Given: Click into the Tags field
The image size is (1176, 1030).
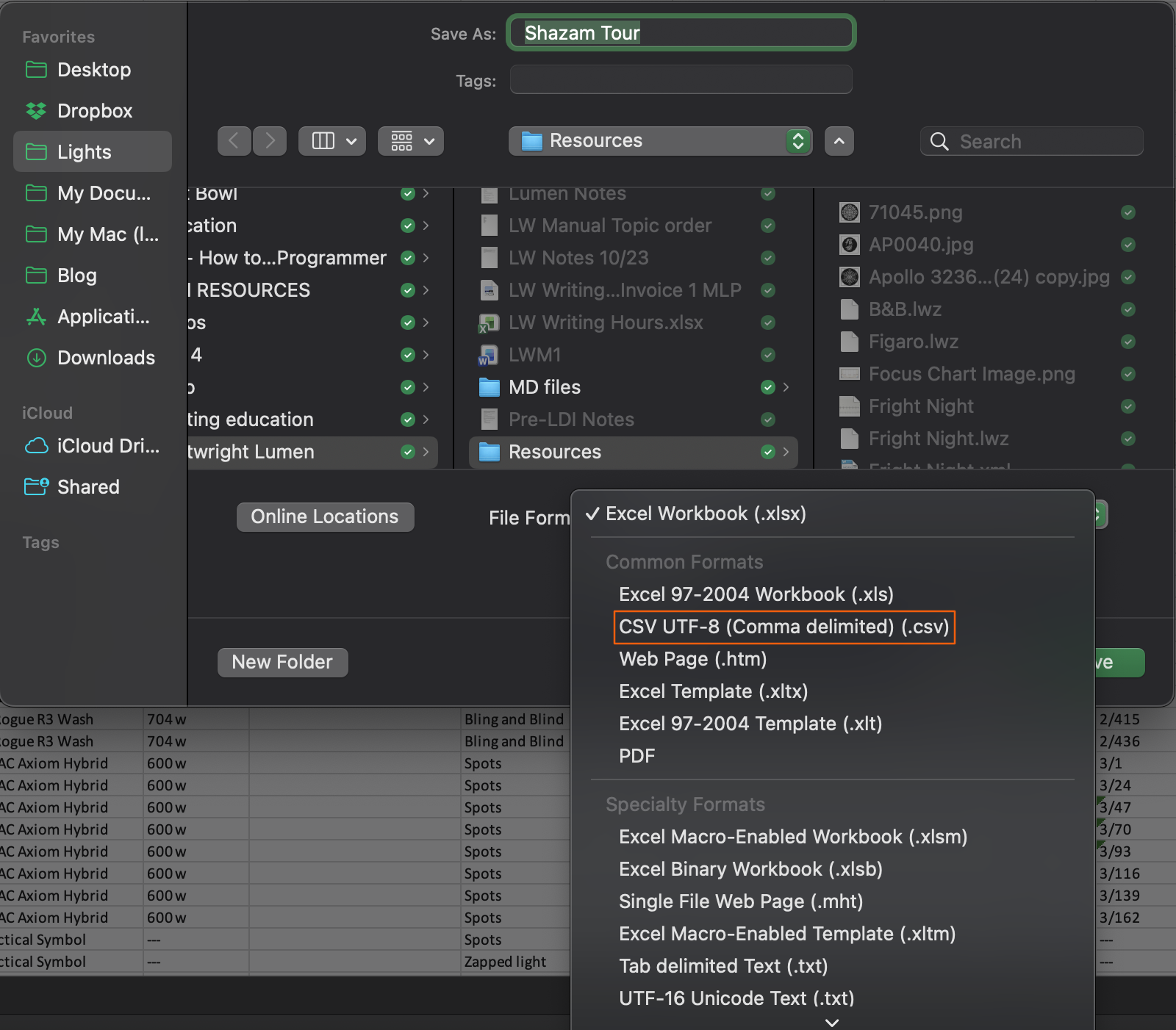Looking at the screenshot, I should click(681, 80).
